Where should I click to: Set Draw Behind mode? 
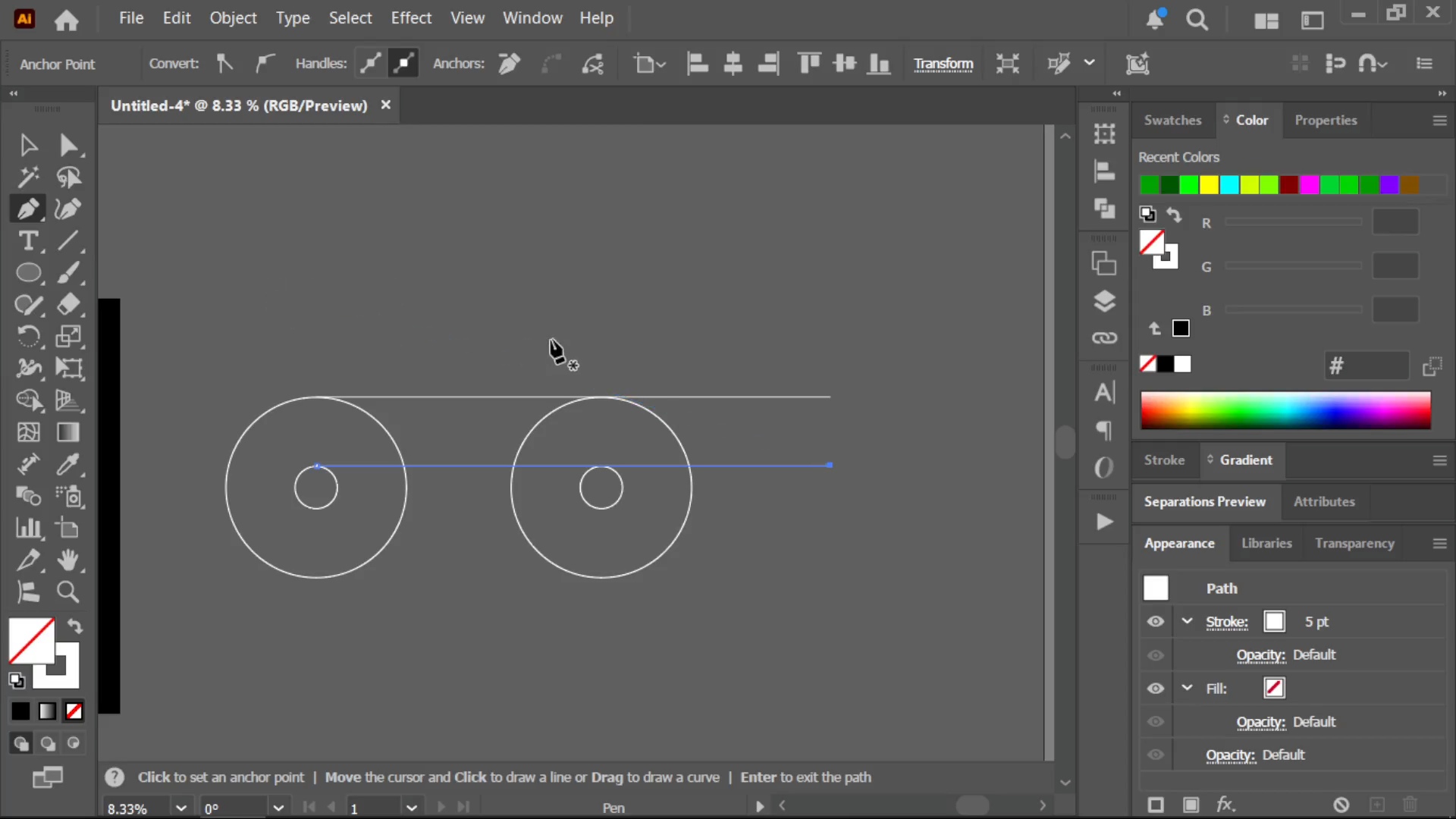click(47, 744)
